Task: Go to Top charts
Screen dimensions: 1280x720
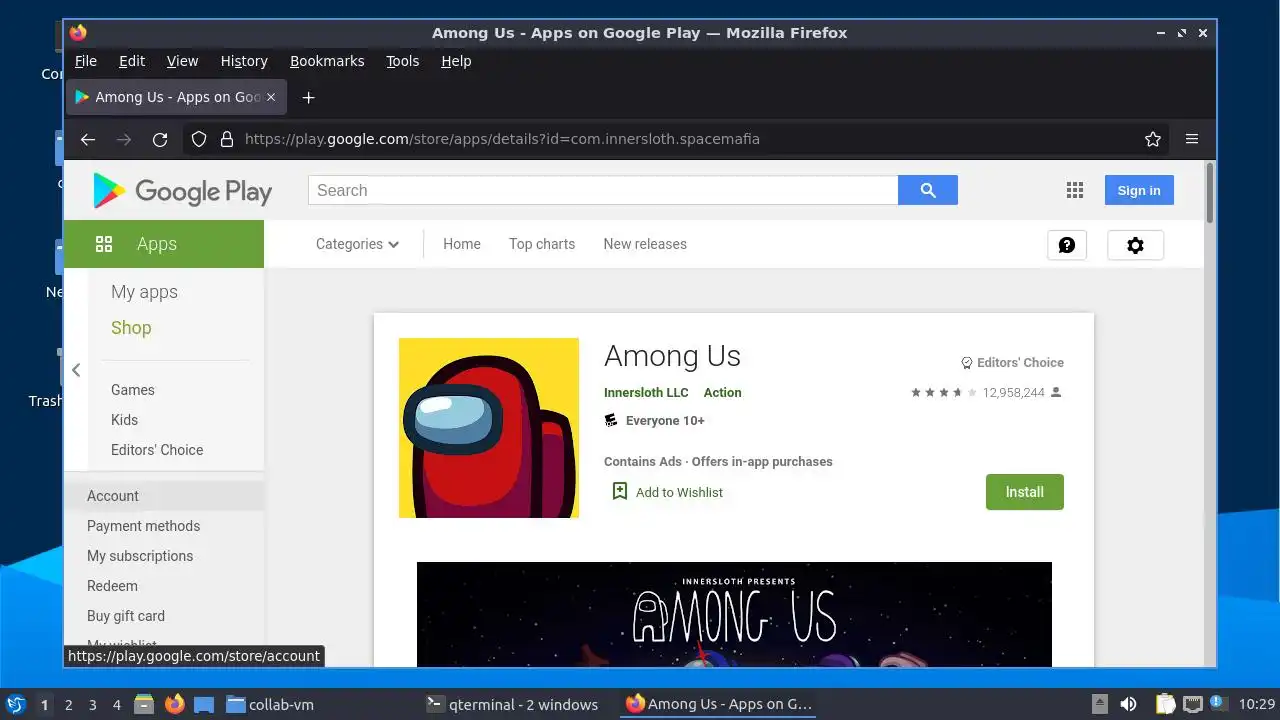Action: tap(542, 244)
